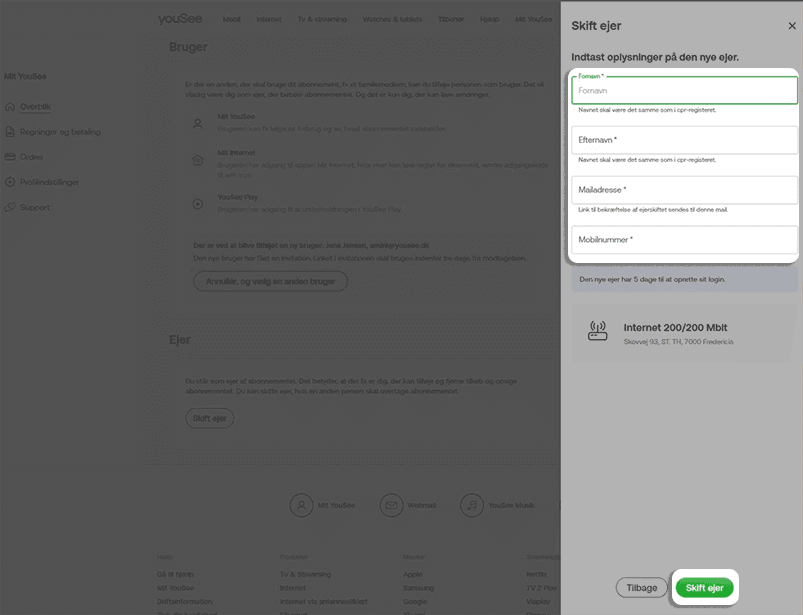Click the Mit YouSee person icon in footer

302,505
